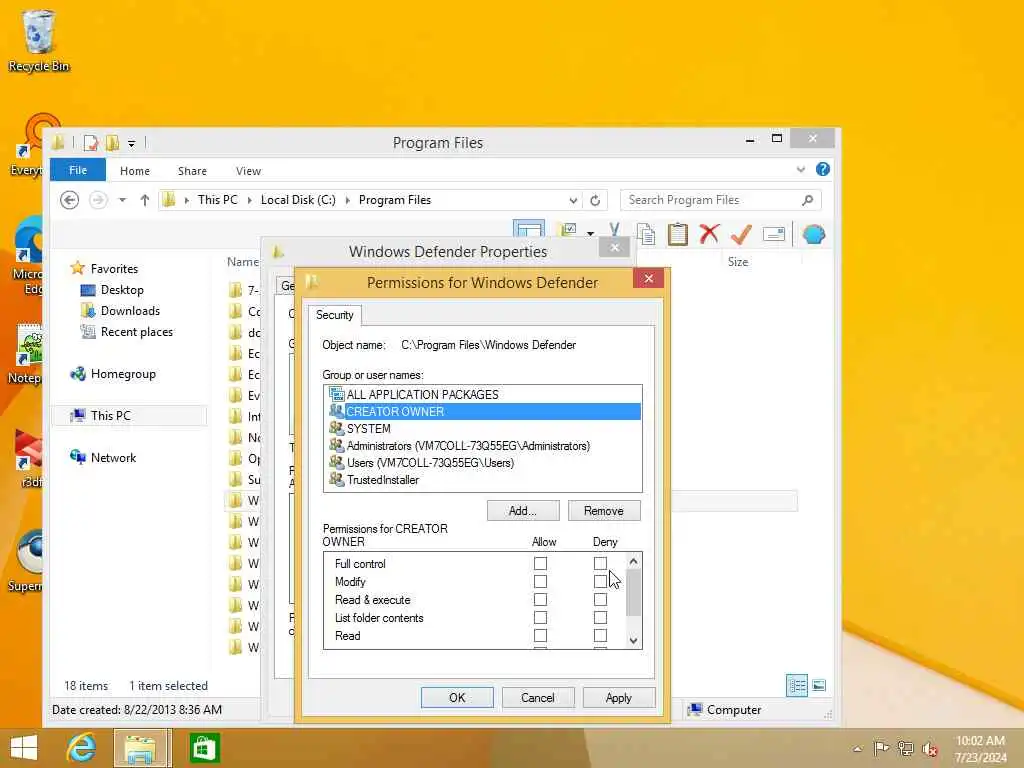This screenshot has width=1024, height=768.
Task: Go back with the Back arrow
Action: [x=69, y=200]
